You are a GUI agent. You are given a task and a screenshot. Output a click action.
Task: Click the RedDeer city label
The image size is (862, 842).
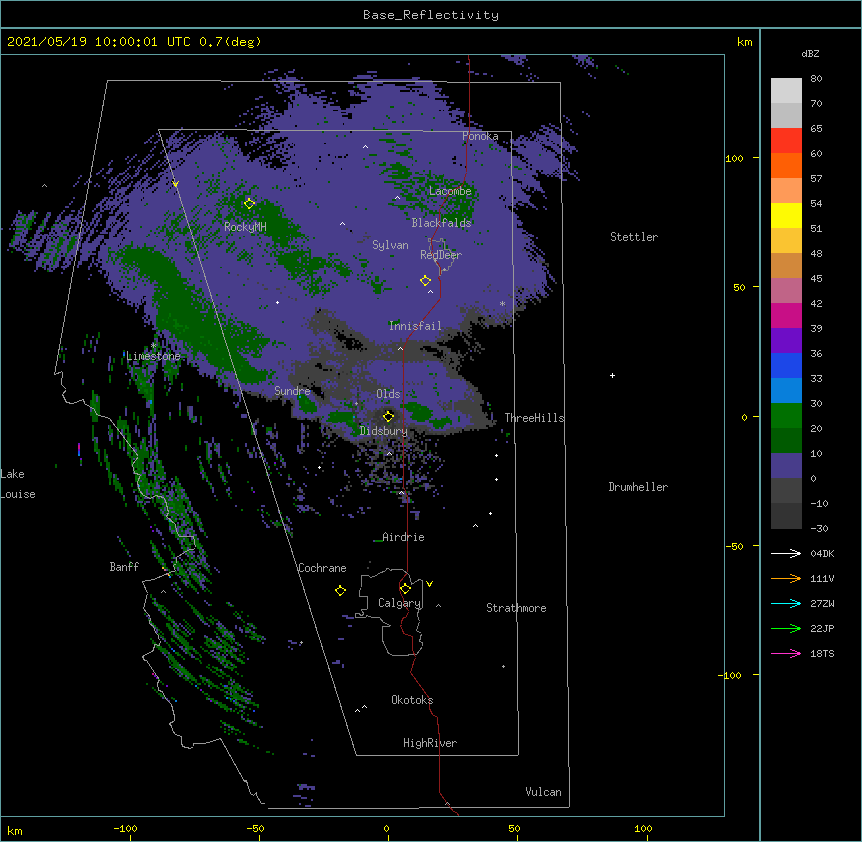[441, 254]
